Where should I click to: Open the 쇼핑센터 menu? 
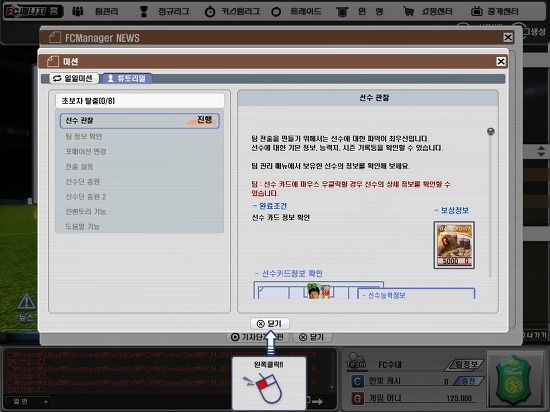pyautogui.click(x=428, y=12)
